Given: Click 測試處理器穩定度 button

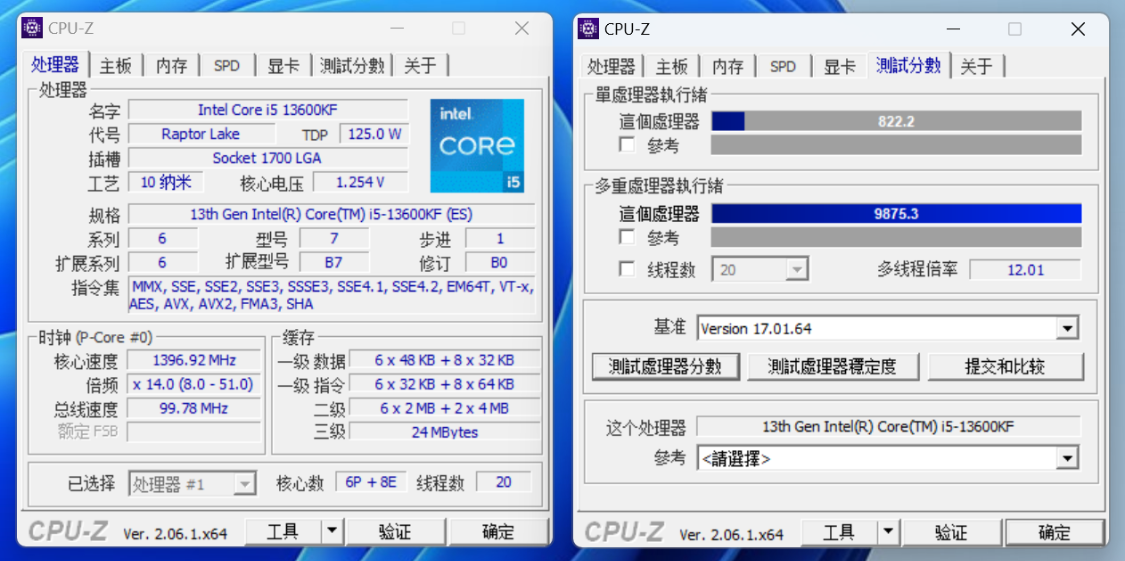Looking at the screenshot, I should tap(832, 367).
